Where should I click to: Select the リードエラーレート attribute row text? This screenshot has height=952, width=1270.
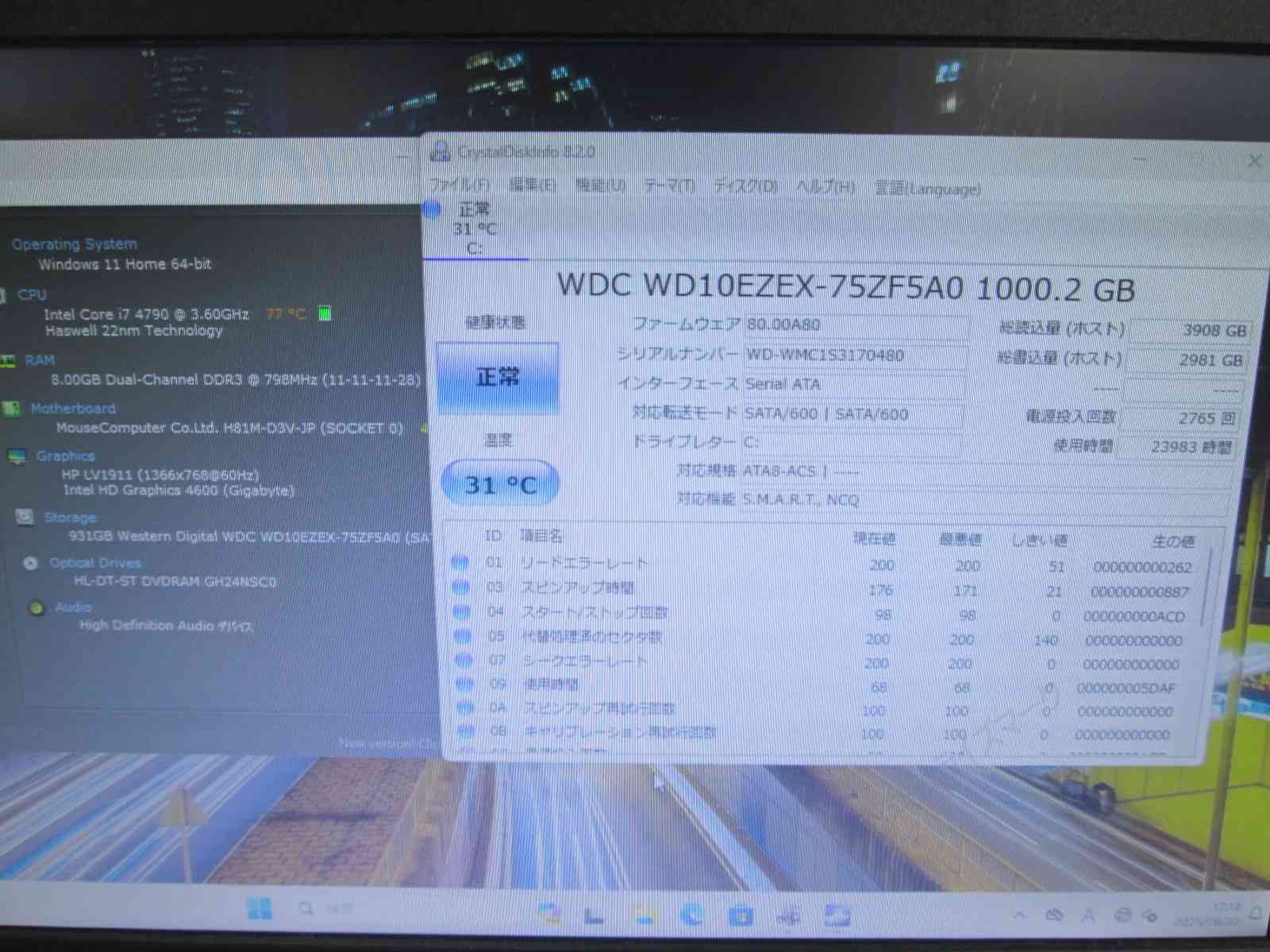(584, 563)
